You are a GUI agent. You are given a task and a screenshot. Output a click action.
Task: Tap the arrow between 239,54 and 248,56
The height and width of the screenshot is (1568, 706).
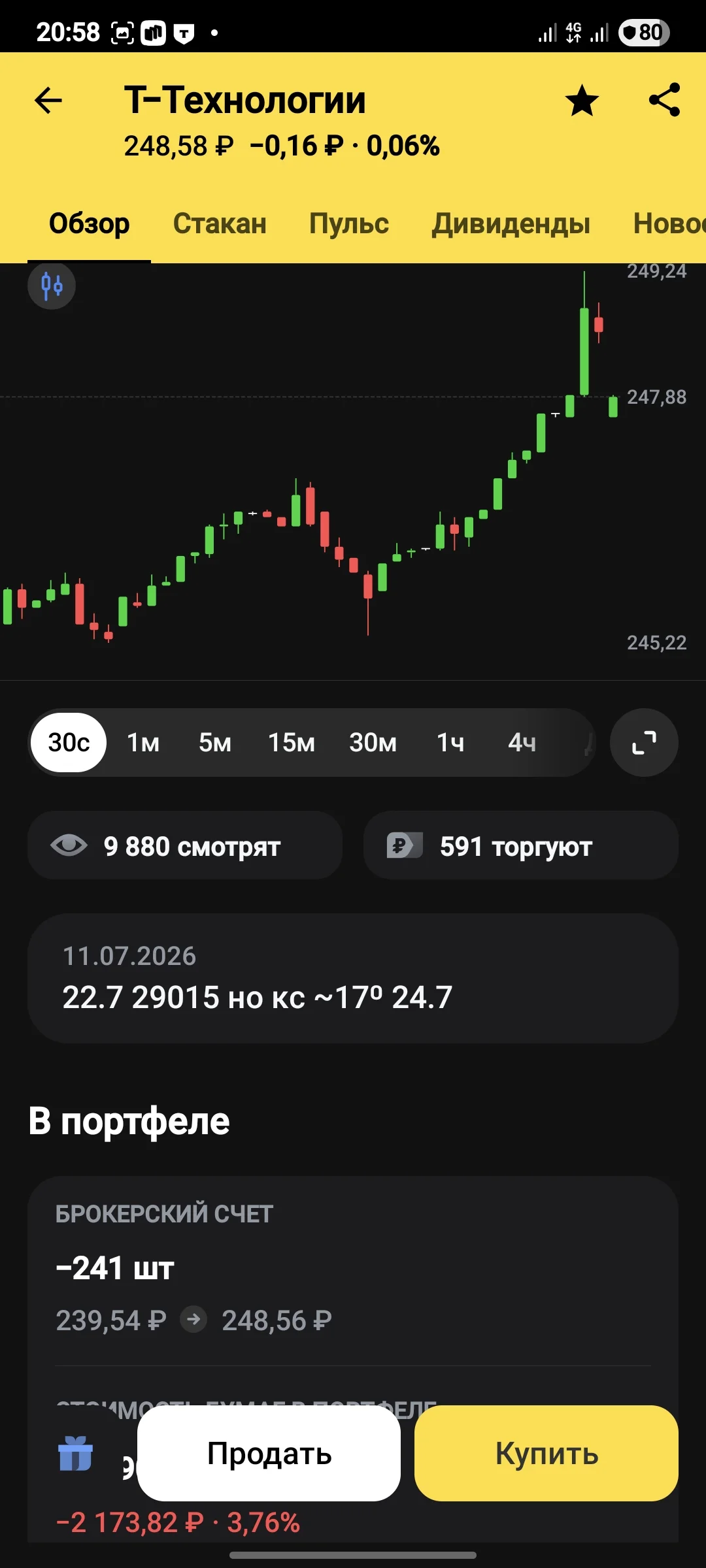[x=193, y=1320]
